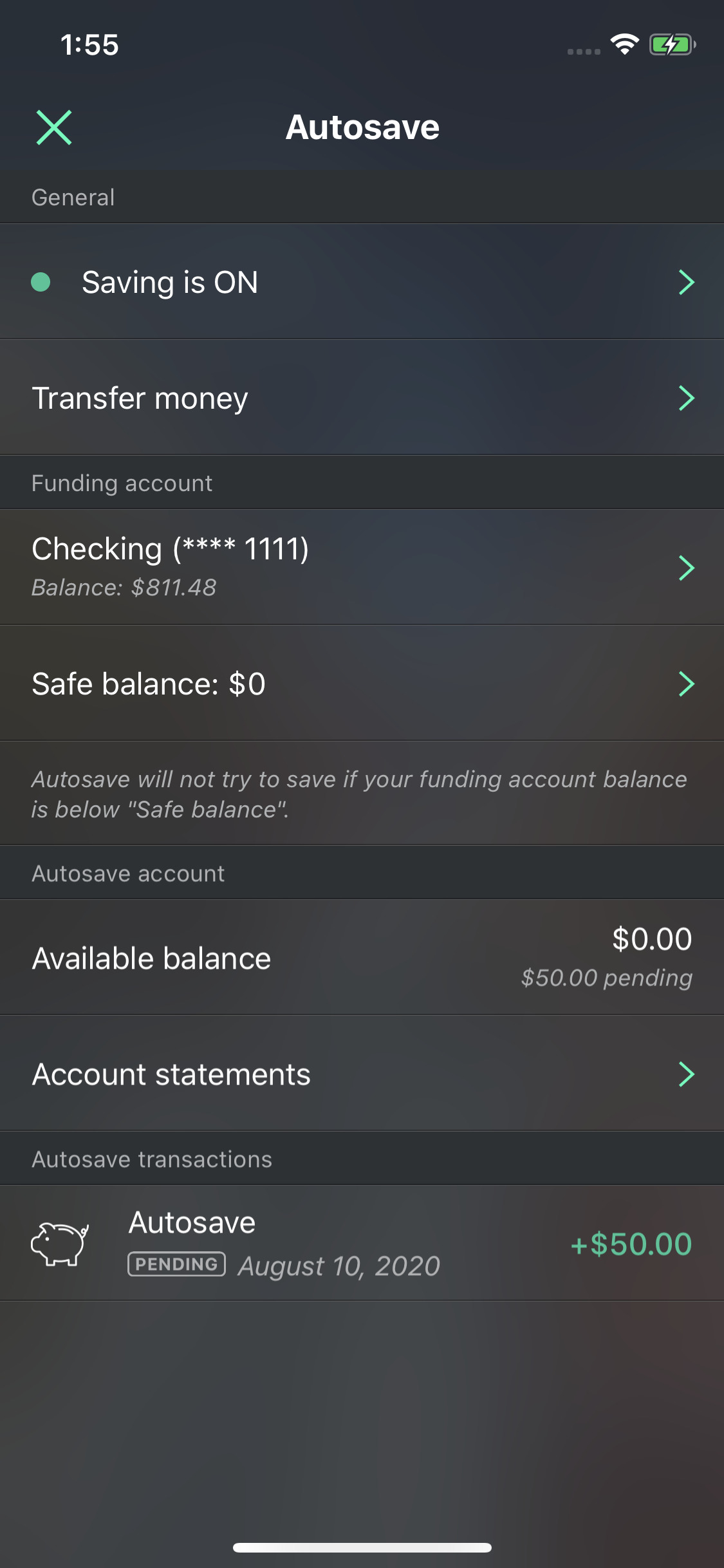This screenshot has height=1568, width=724.
Task: Tap the green Saving status dot
Action: pos(41,282)
